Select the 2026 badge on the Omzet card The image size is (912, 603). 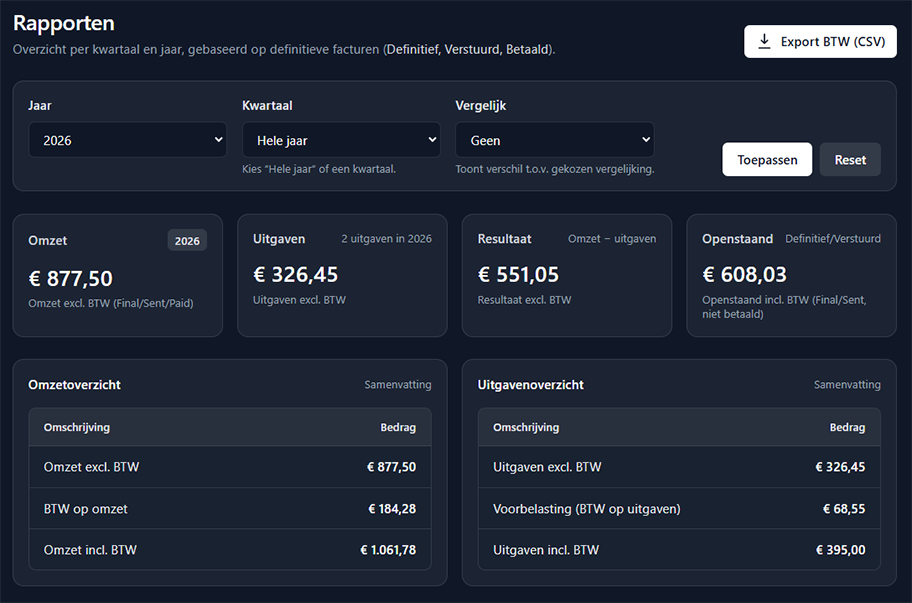(x=187, y=240)
